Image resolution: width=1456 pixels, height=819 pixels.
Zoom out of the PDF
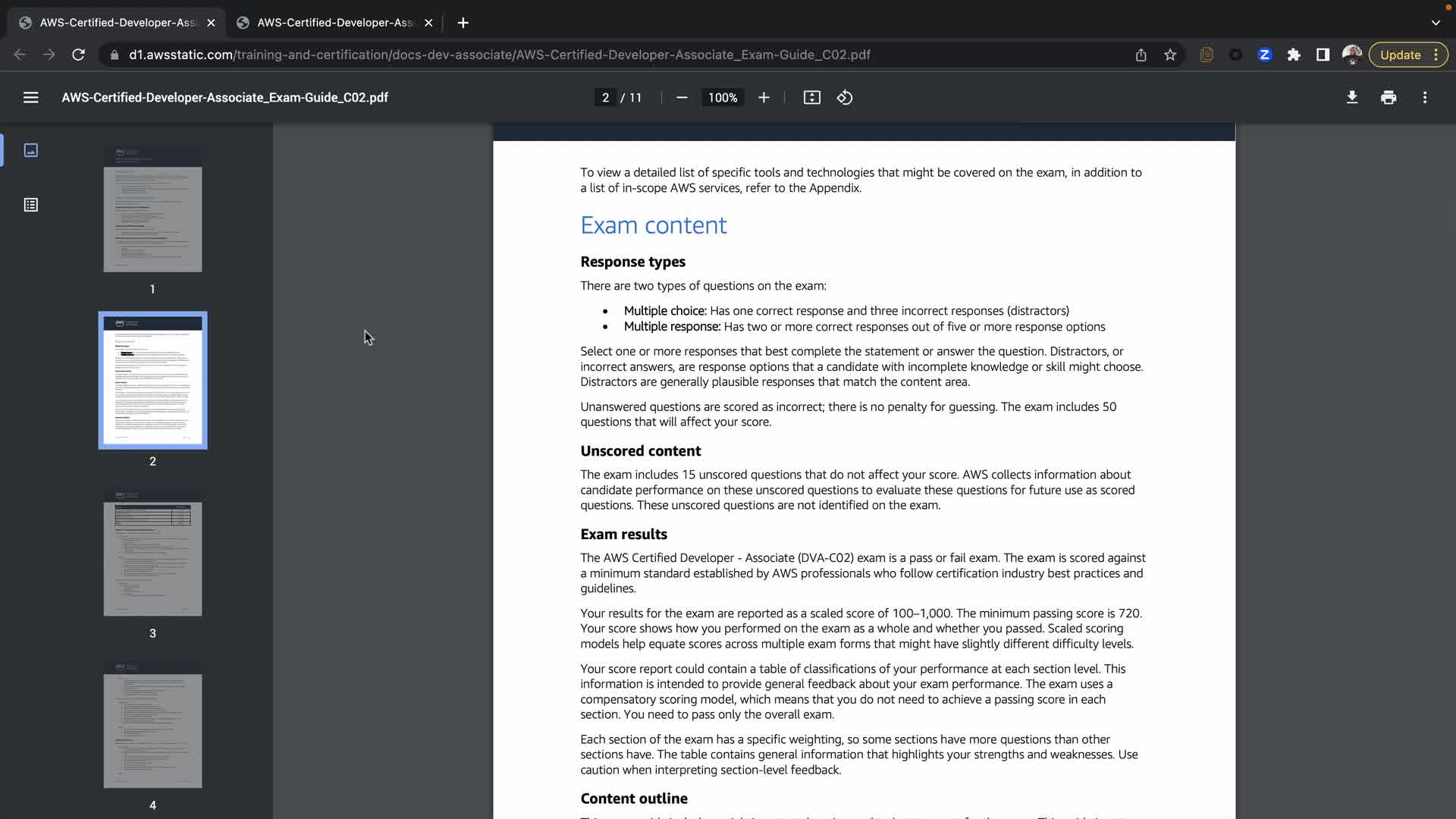point(681,98)
